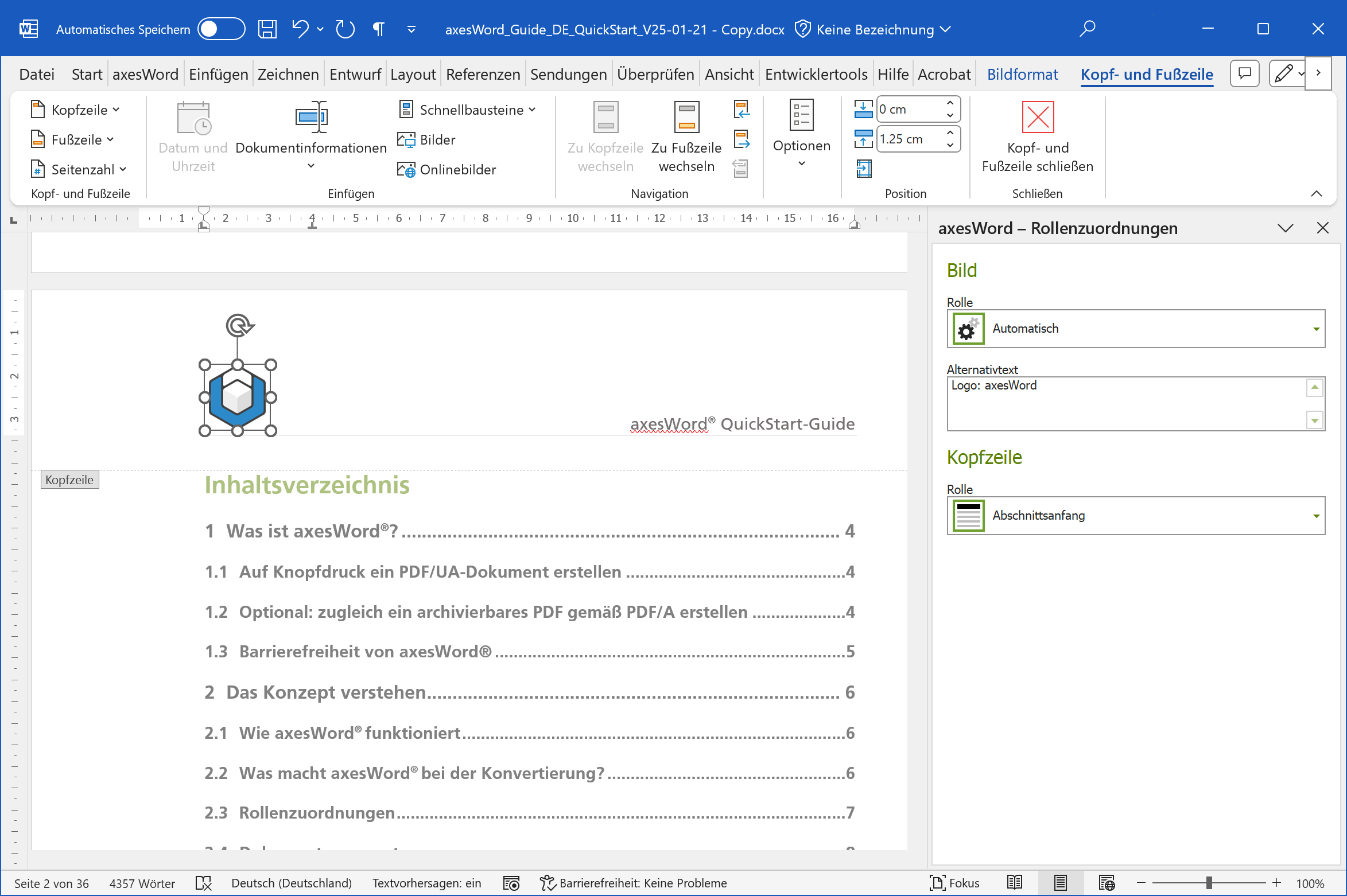Open the Entwicklertools tab

click(x=816, y=75)
